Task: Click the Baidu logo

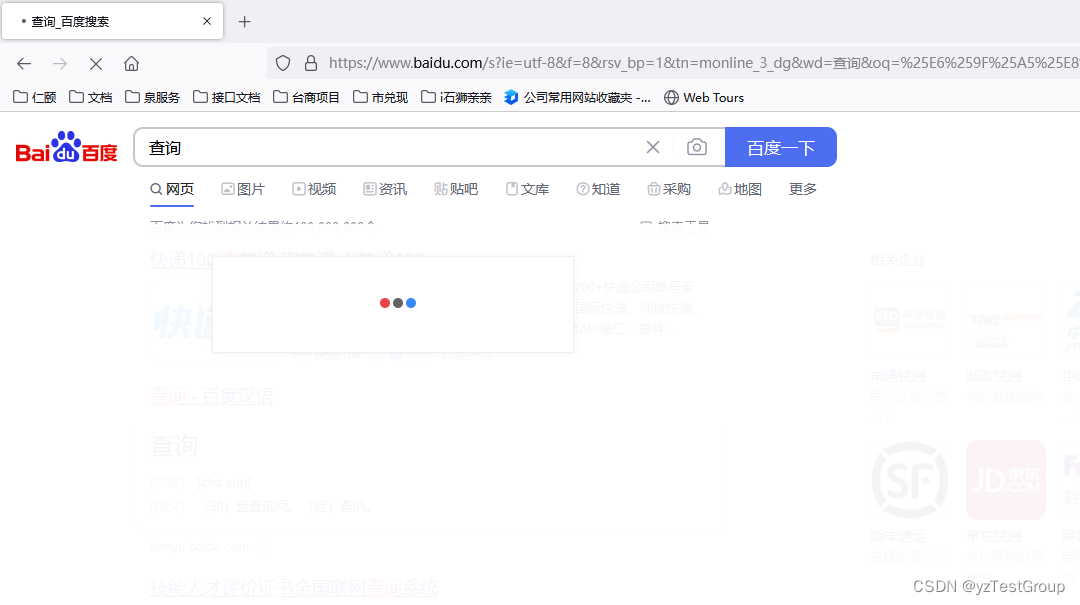Action: click(66, 147)
